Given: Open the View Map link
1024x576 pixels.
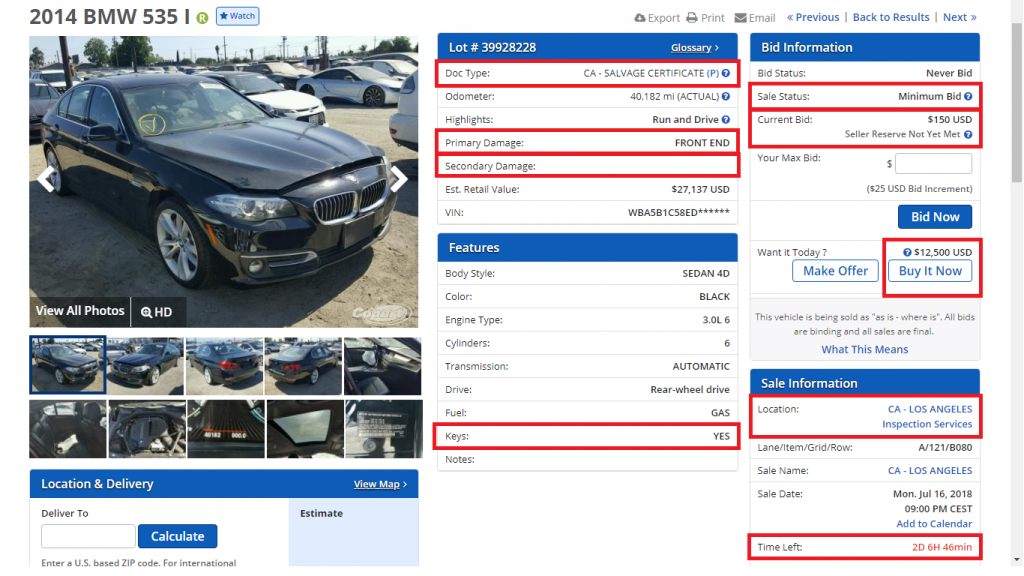Looking at the screenshot, I should [380, 484].
